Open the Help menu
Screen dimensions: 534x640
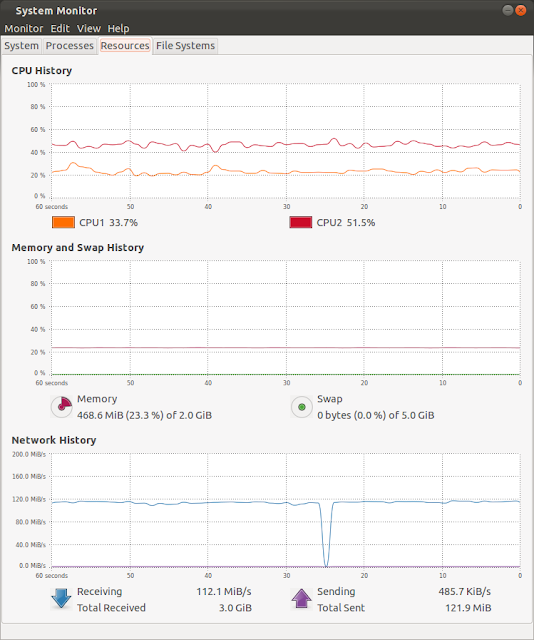118,29
